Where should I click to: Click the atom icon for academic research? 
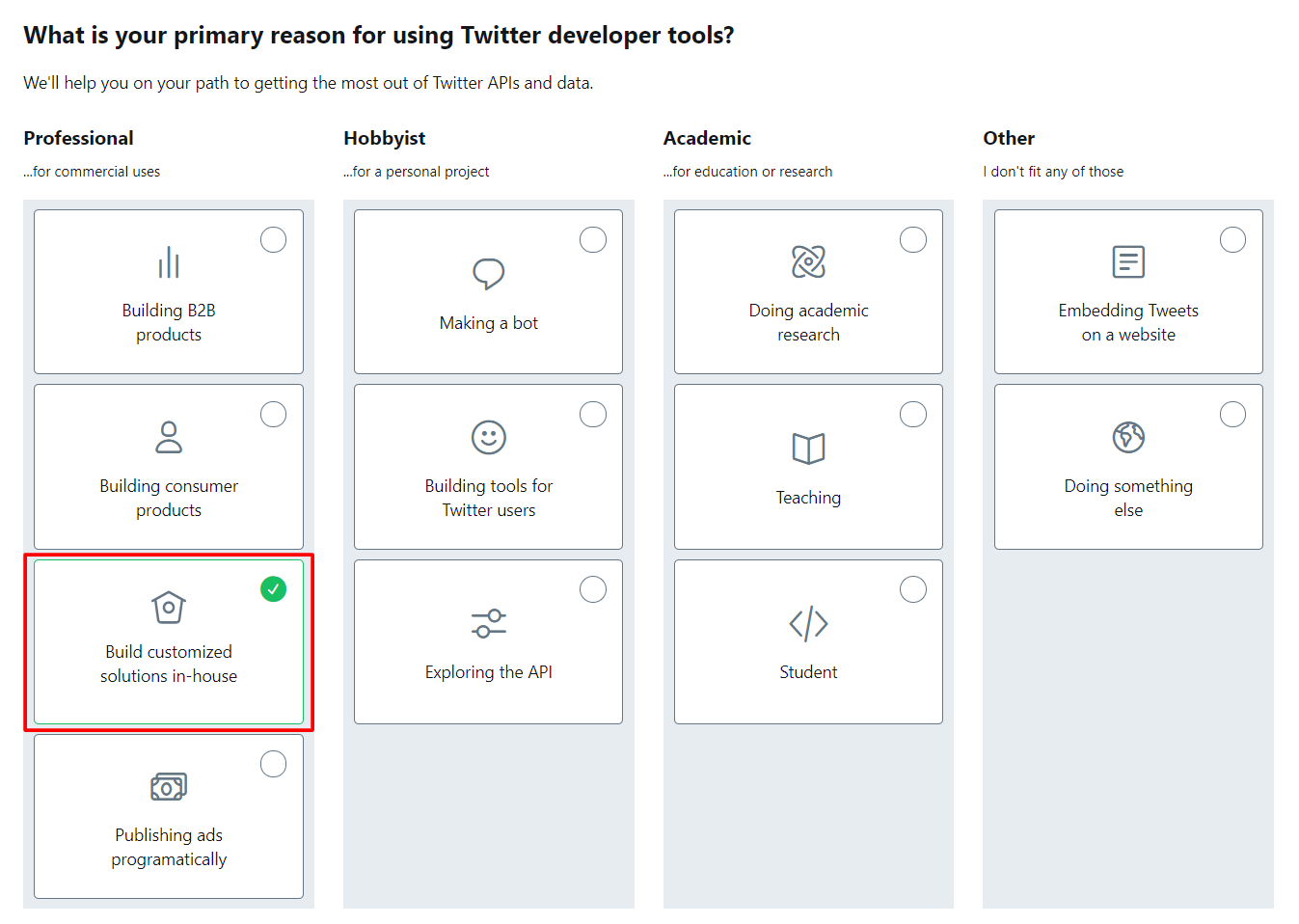(808, 261)
